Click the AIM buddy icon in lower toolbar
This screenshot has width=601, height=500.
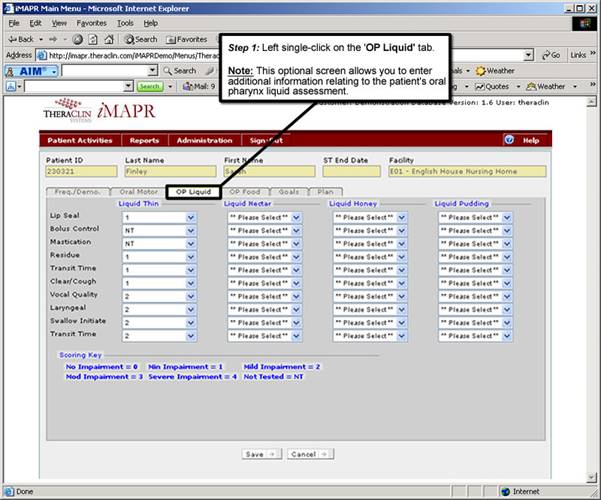11,87
